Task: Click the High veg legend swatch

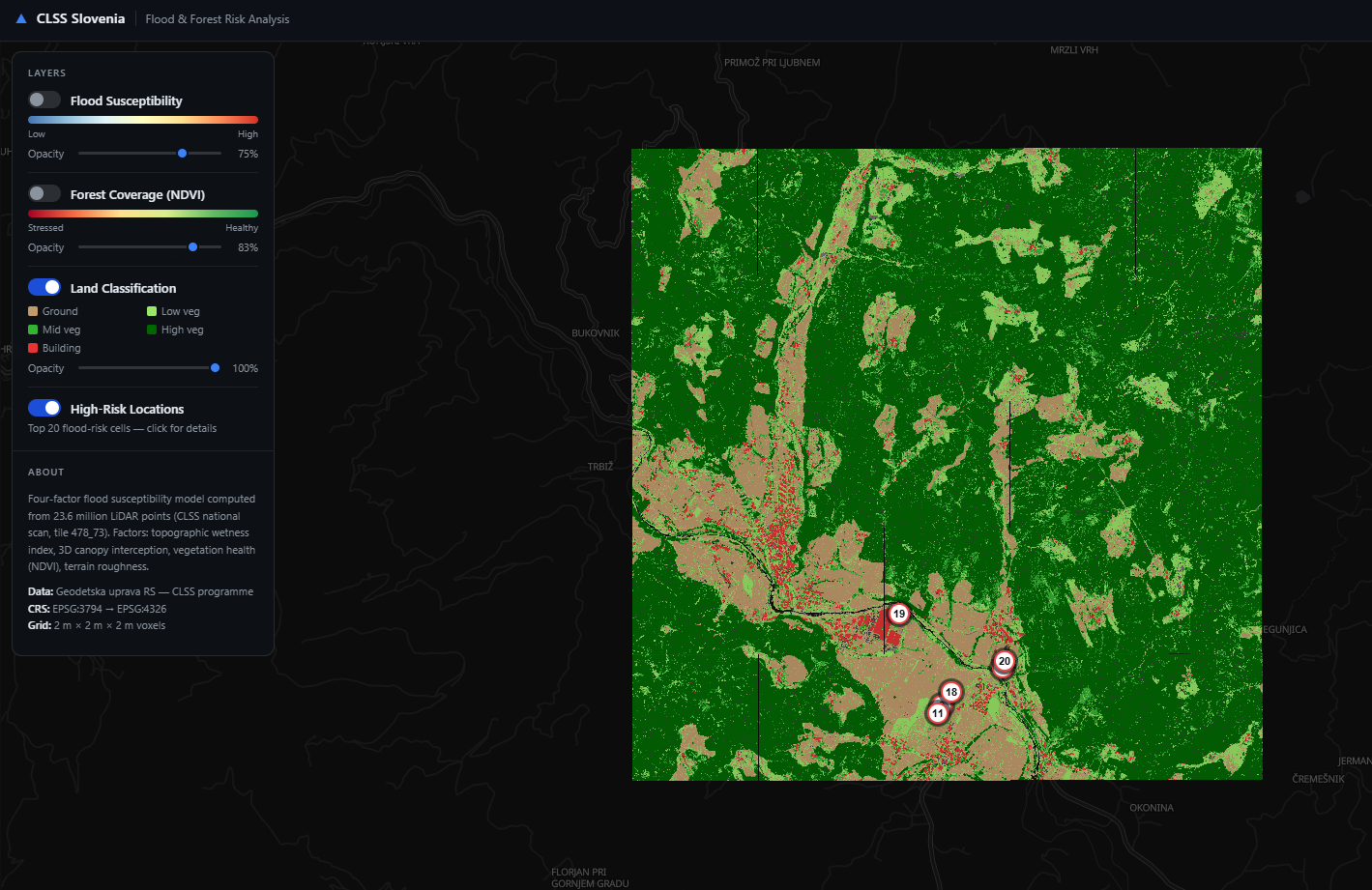Action: [152, 330]
